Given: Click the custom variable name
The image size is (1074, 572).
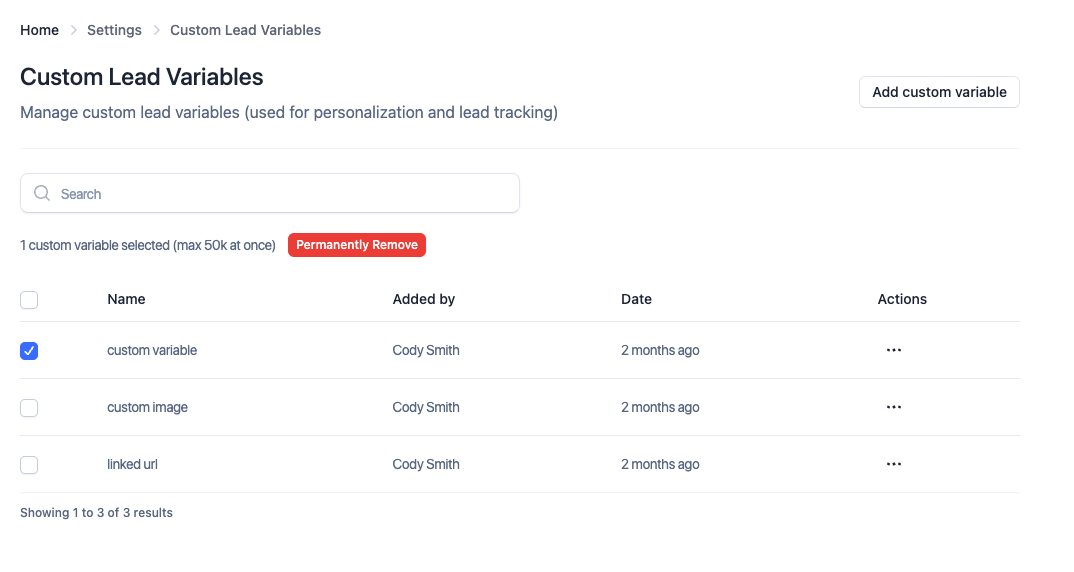Looking at the screenshot, I should (152, 351).
